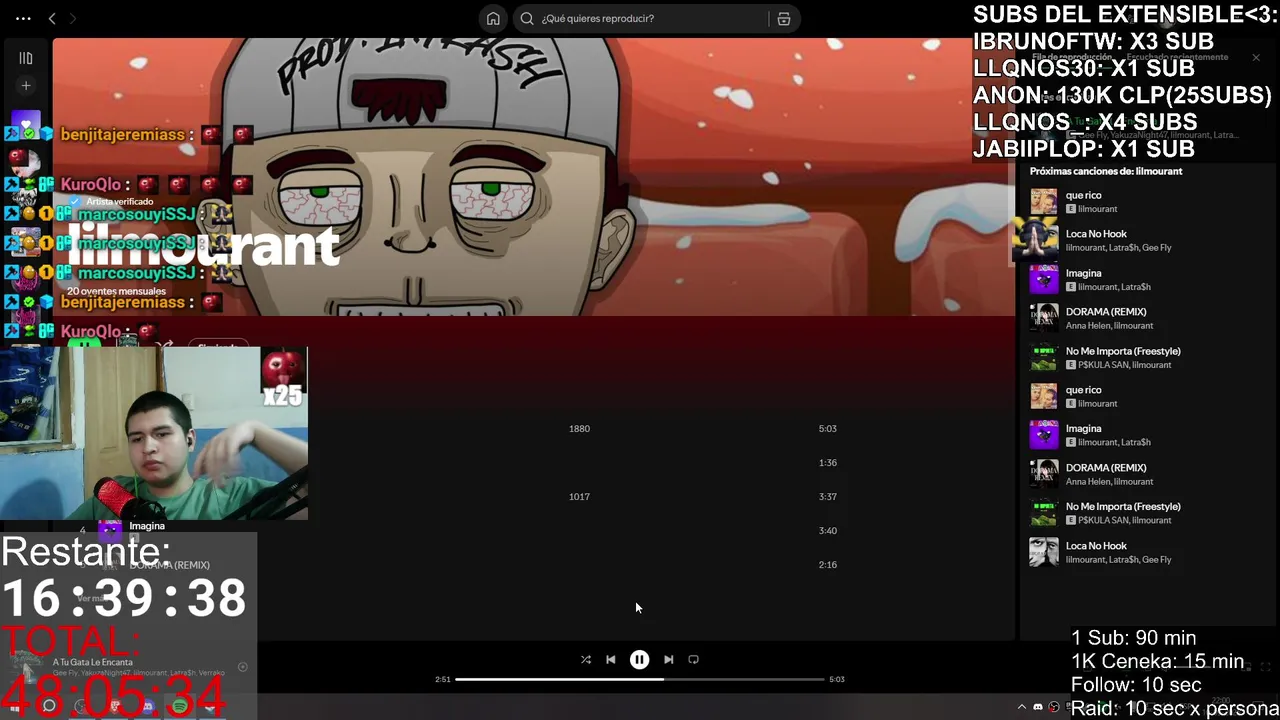Click the elapsed time 2:51 label
The image size is (1280, 720).
coord(442,679)
